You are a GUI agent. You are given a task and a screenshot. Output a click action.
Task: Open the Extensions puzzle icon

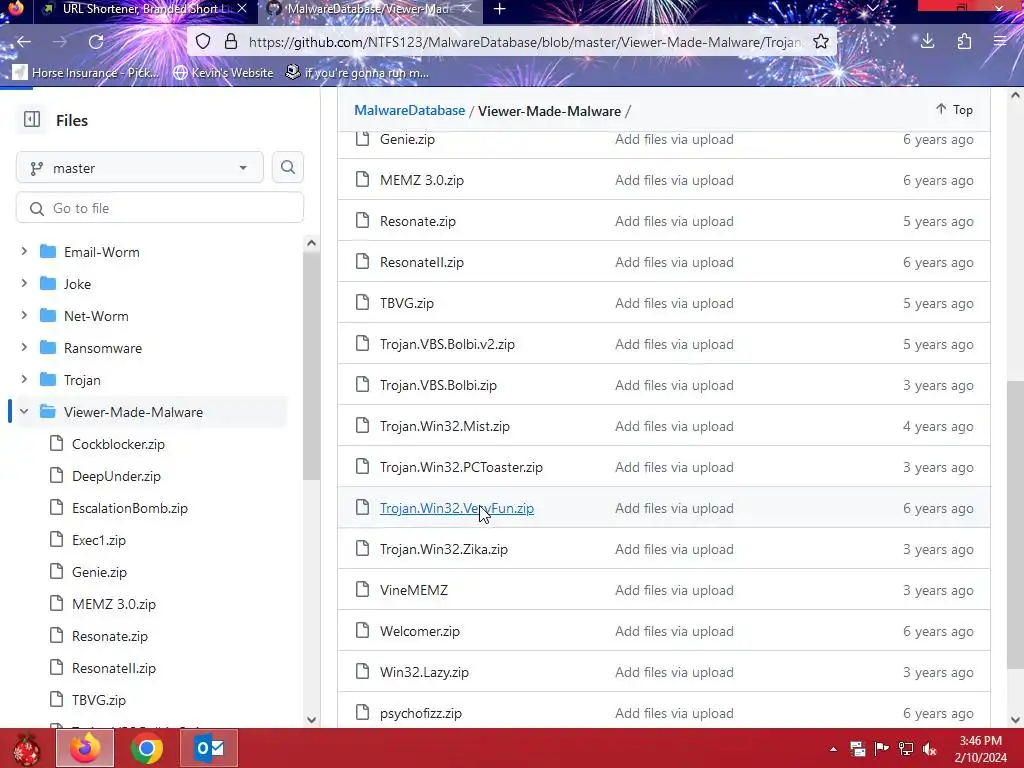(964, 42)
